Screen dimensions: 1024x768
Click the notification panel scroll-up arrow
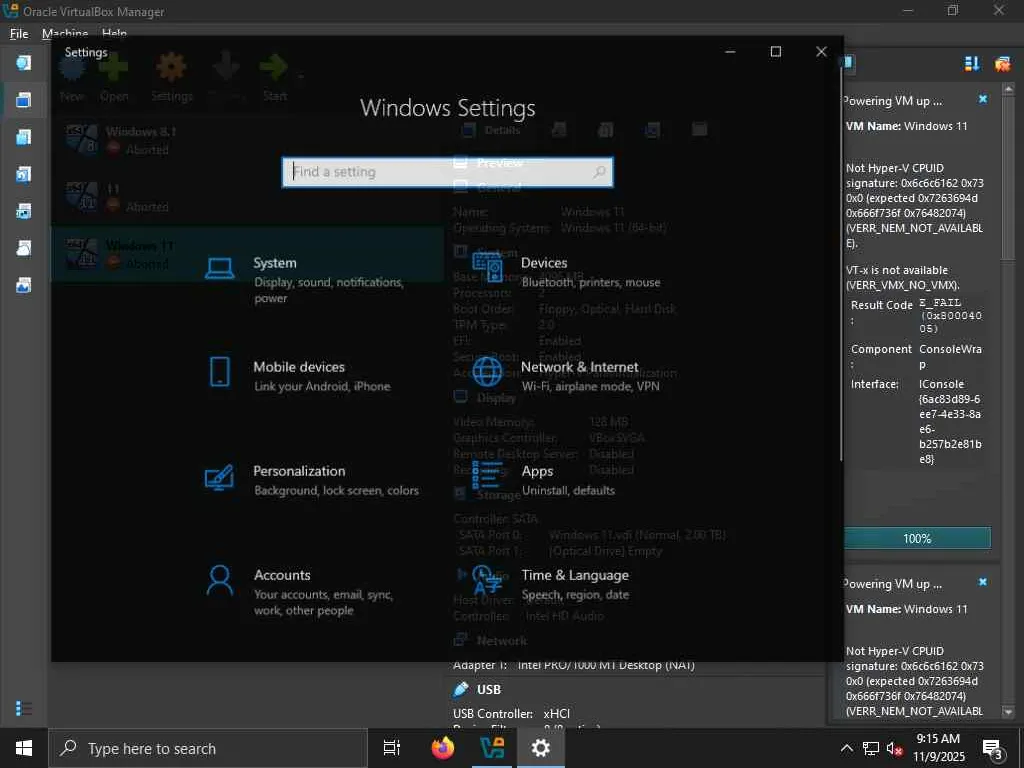[x=1008, y=89]
